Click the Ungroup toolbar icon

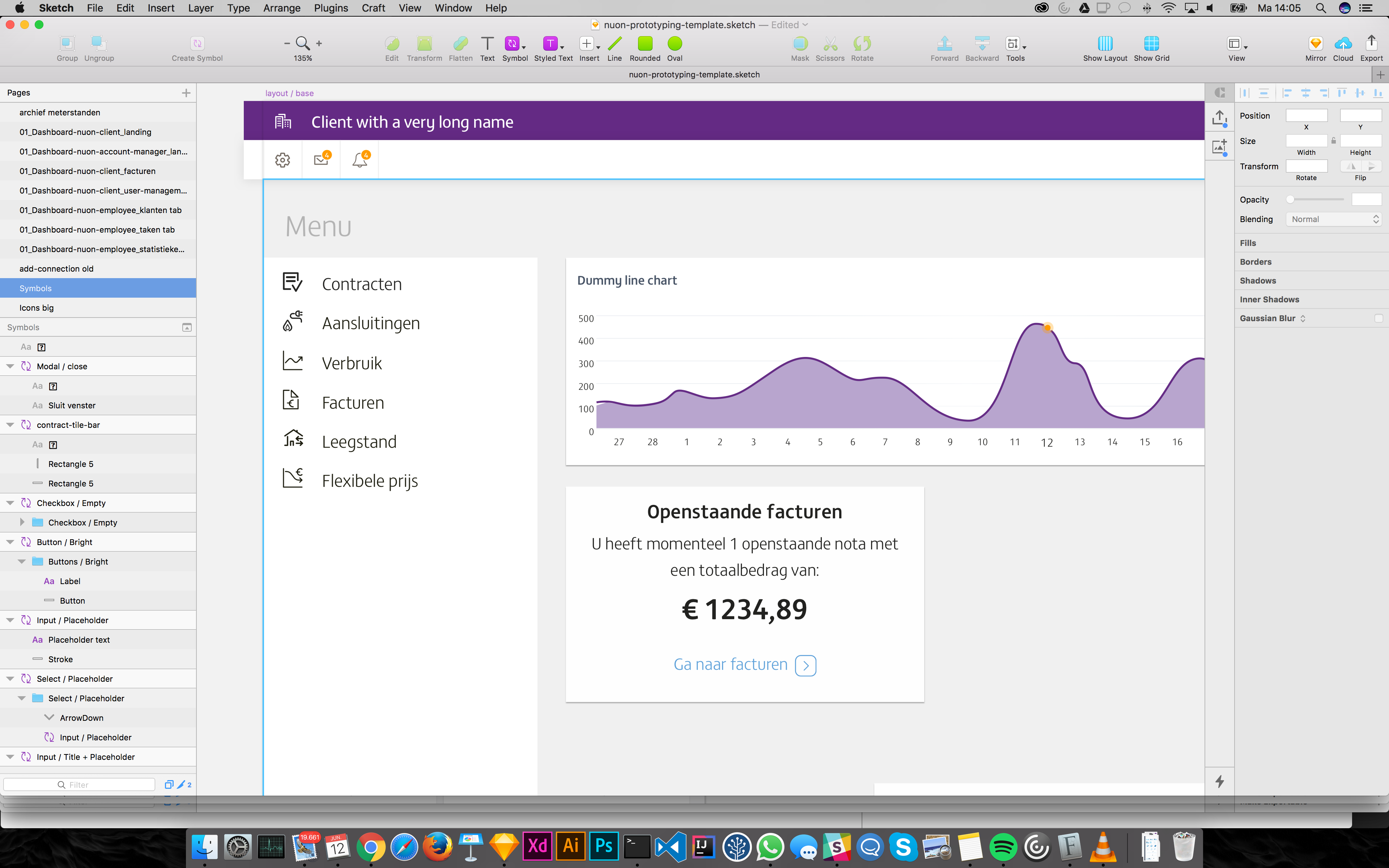(x=99, y=44)
